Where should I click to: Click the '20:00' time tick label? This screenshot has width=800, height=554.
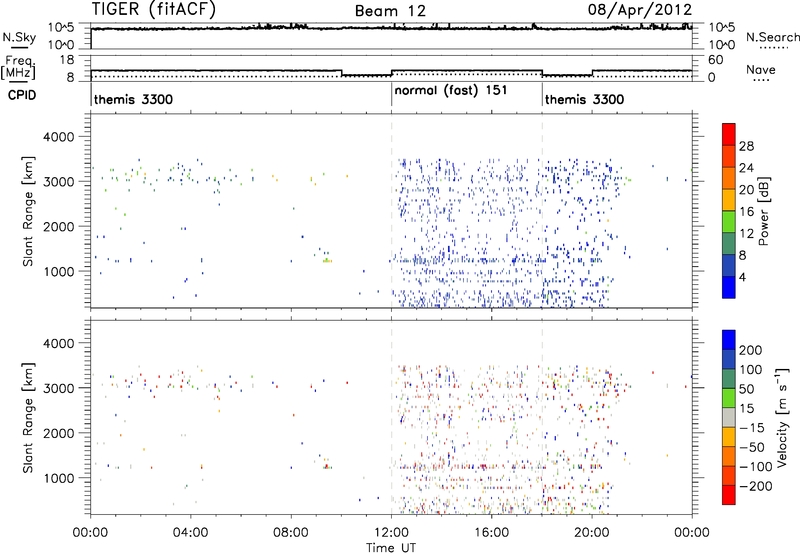[x=591, y=533]
